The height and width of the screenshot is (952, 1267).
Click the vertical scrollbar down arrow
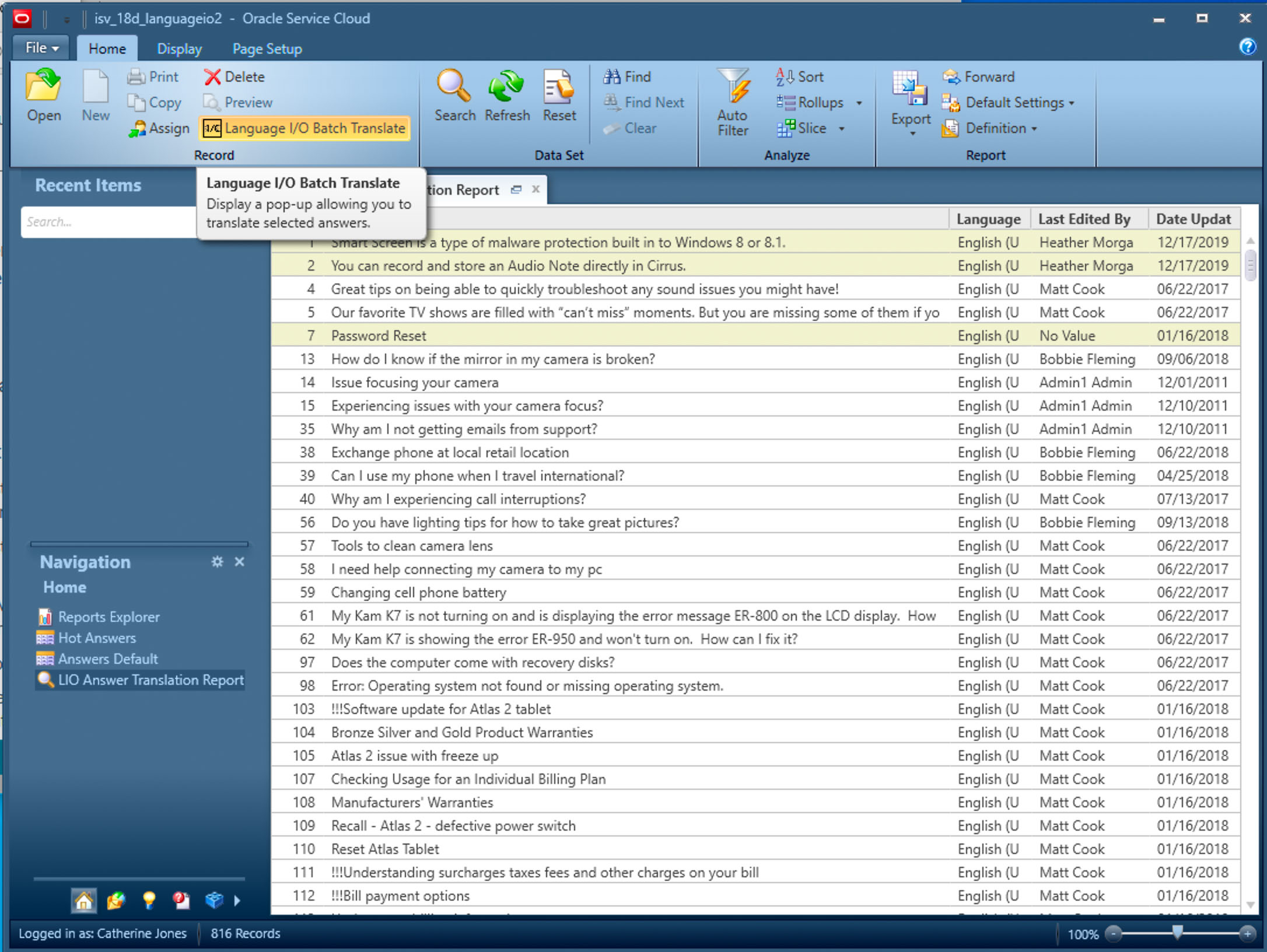click(x=1250, y=905)
